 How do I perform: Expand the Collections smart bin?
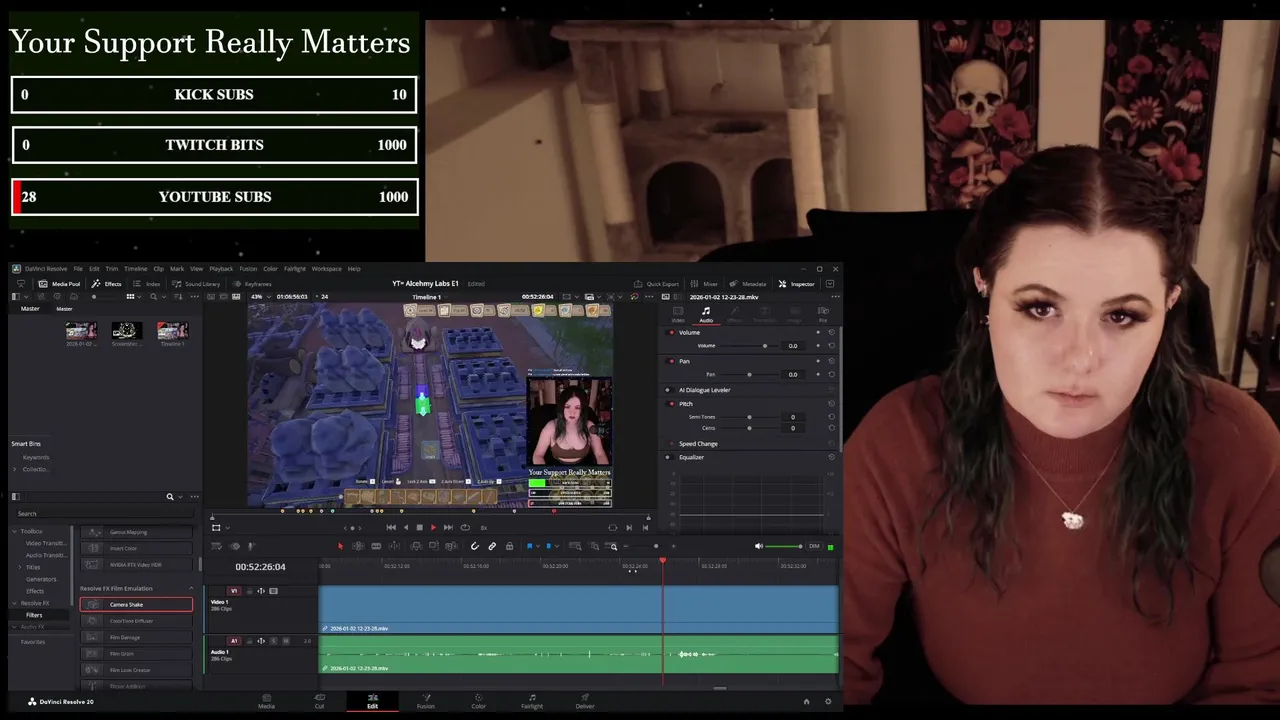pos(14,469)
